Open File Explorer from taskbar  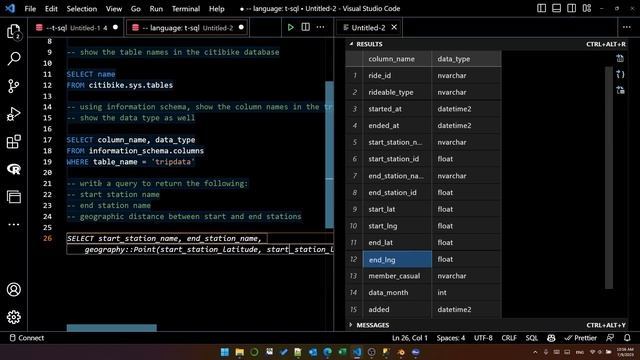click(239, 352)
